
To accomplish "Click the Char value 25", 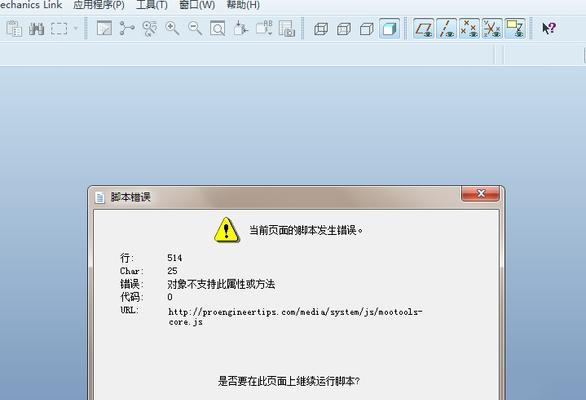I will tap(172, 271).
